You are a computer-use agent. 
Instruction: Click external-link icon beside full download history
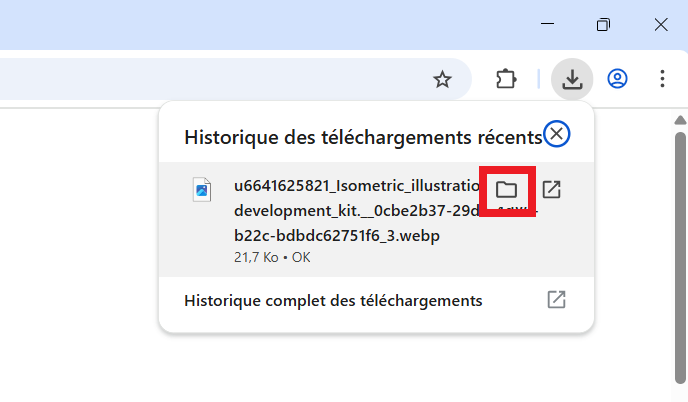(x=557, y=300)
